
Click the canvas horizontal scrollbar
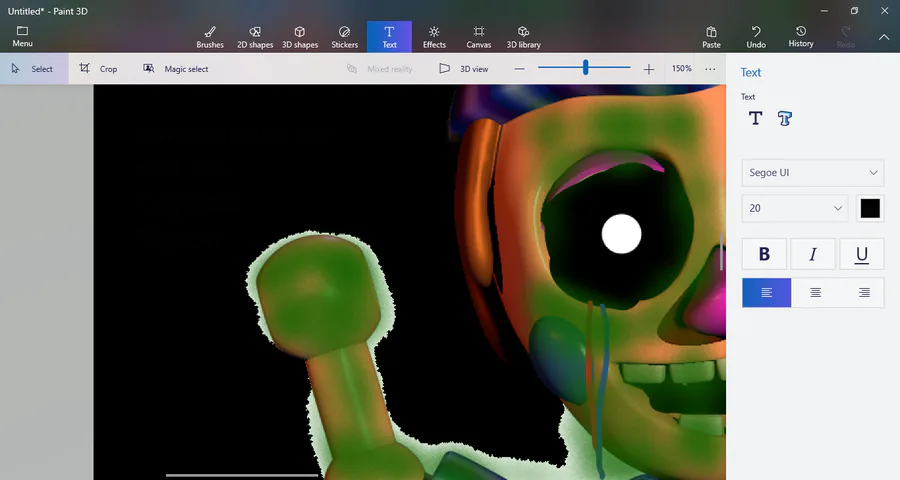(x=242, y=475)
